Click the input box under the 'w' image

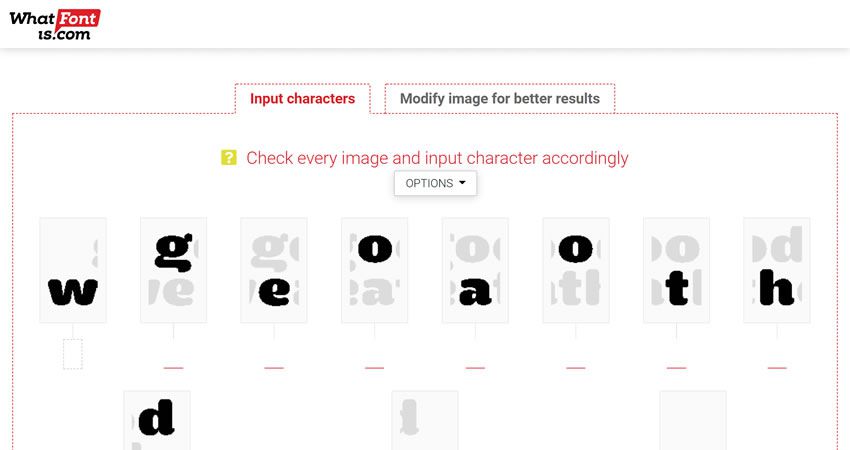pos(73,354)
